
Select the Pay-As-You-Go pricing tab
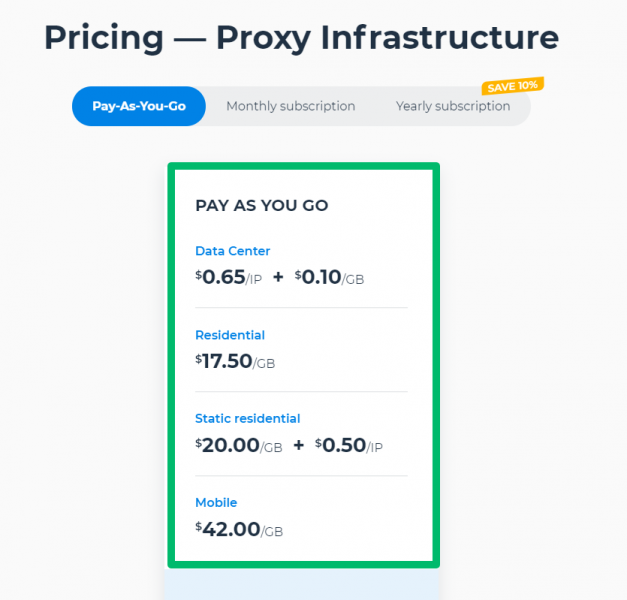139,106
